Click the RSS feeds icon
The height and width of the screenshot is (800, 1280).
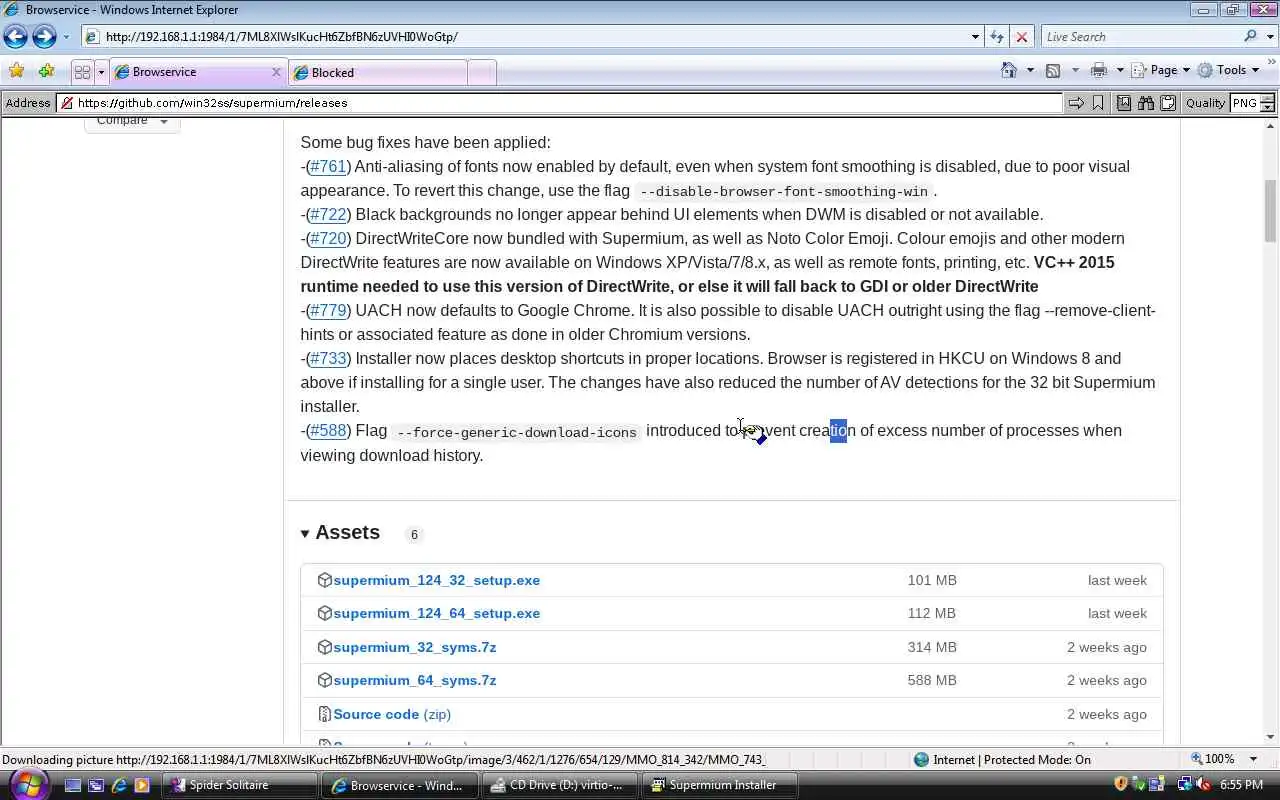pos(1053,70)
